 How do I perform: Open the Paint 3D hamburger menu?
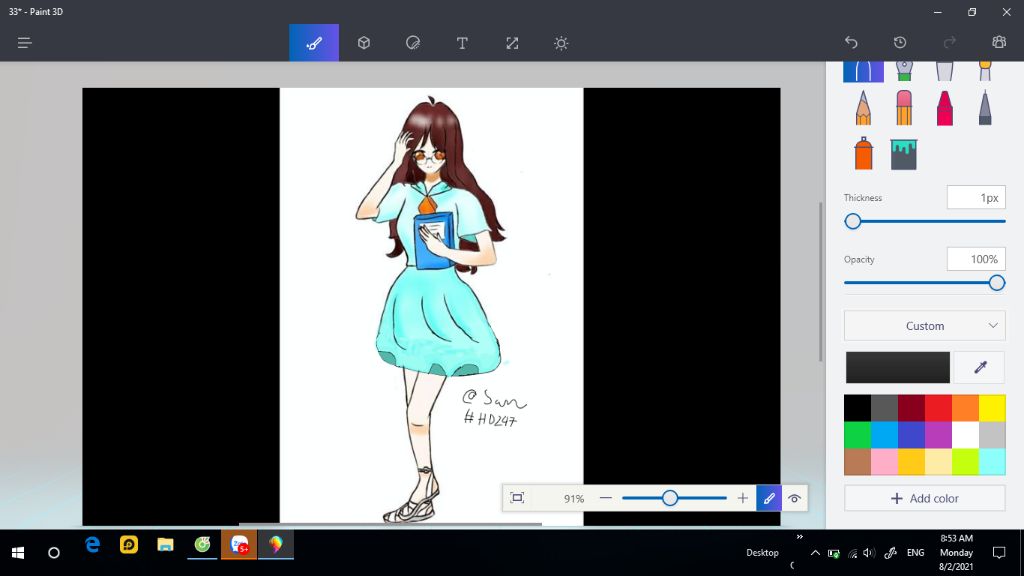[25, 43]
